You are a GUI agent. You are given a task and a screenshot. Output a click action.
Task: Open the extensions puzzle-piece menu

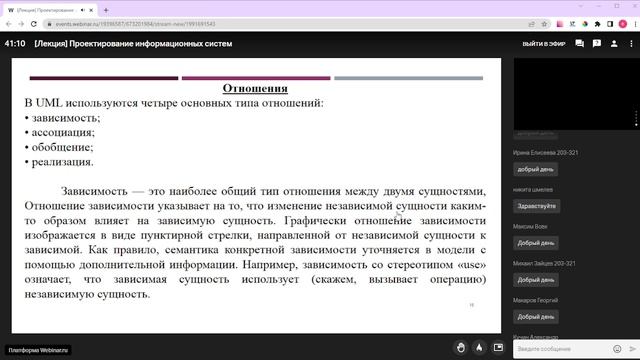point(598,24)
